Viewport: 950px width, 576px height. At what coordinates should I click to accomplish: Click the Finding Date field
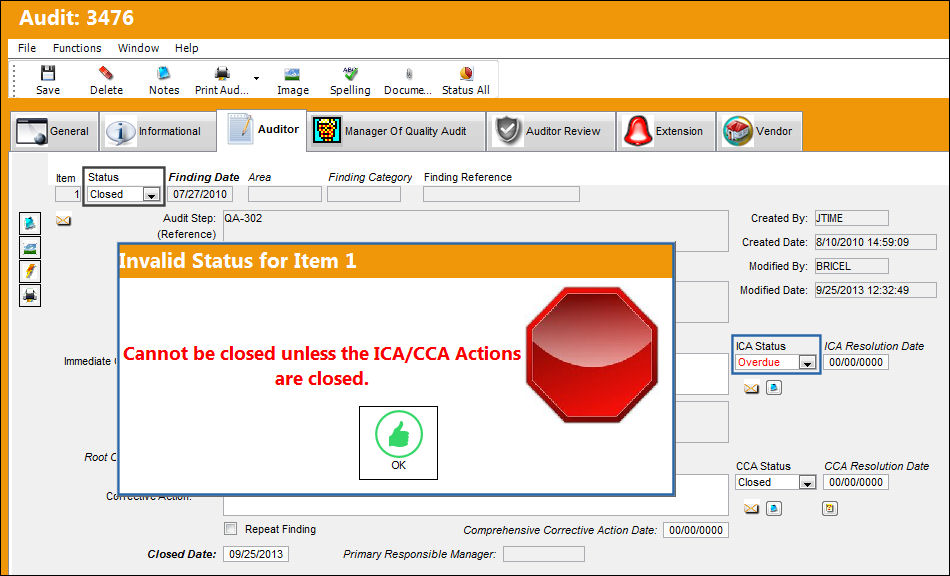pos(201,194)
